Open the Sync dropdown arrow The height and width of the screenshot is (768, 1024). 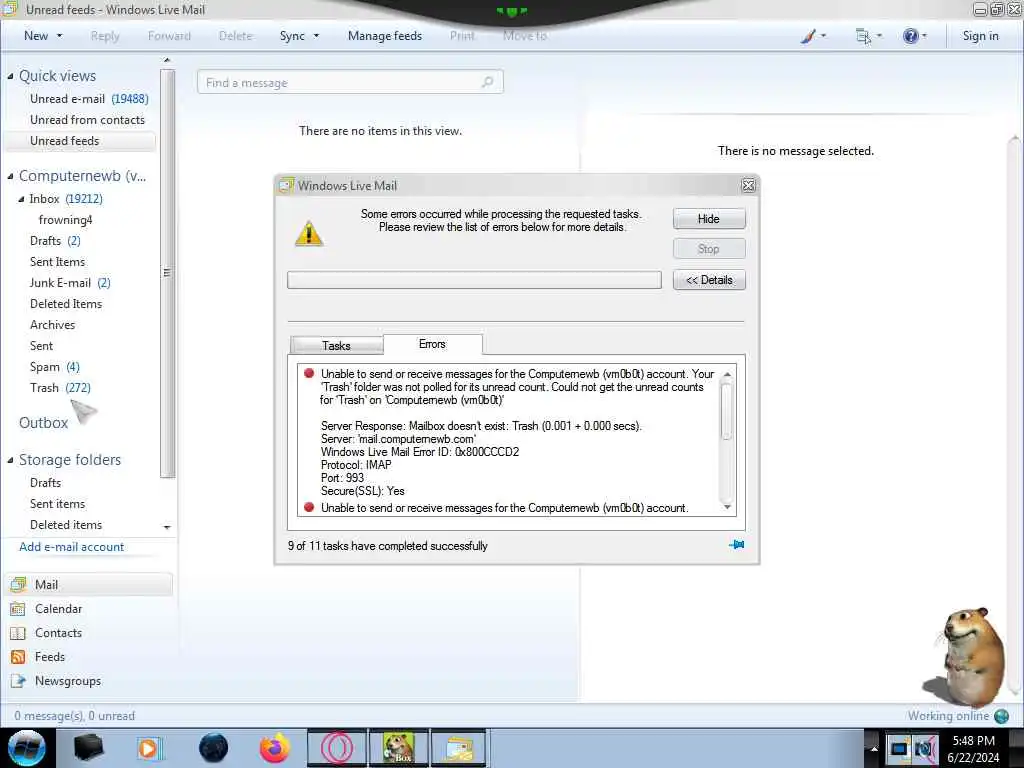click(316, 36)
